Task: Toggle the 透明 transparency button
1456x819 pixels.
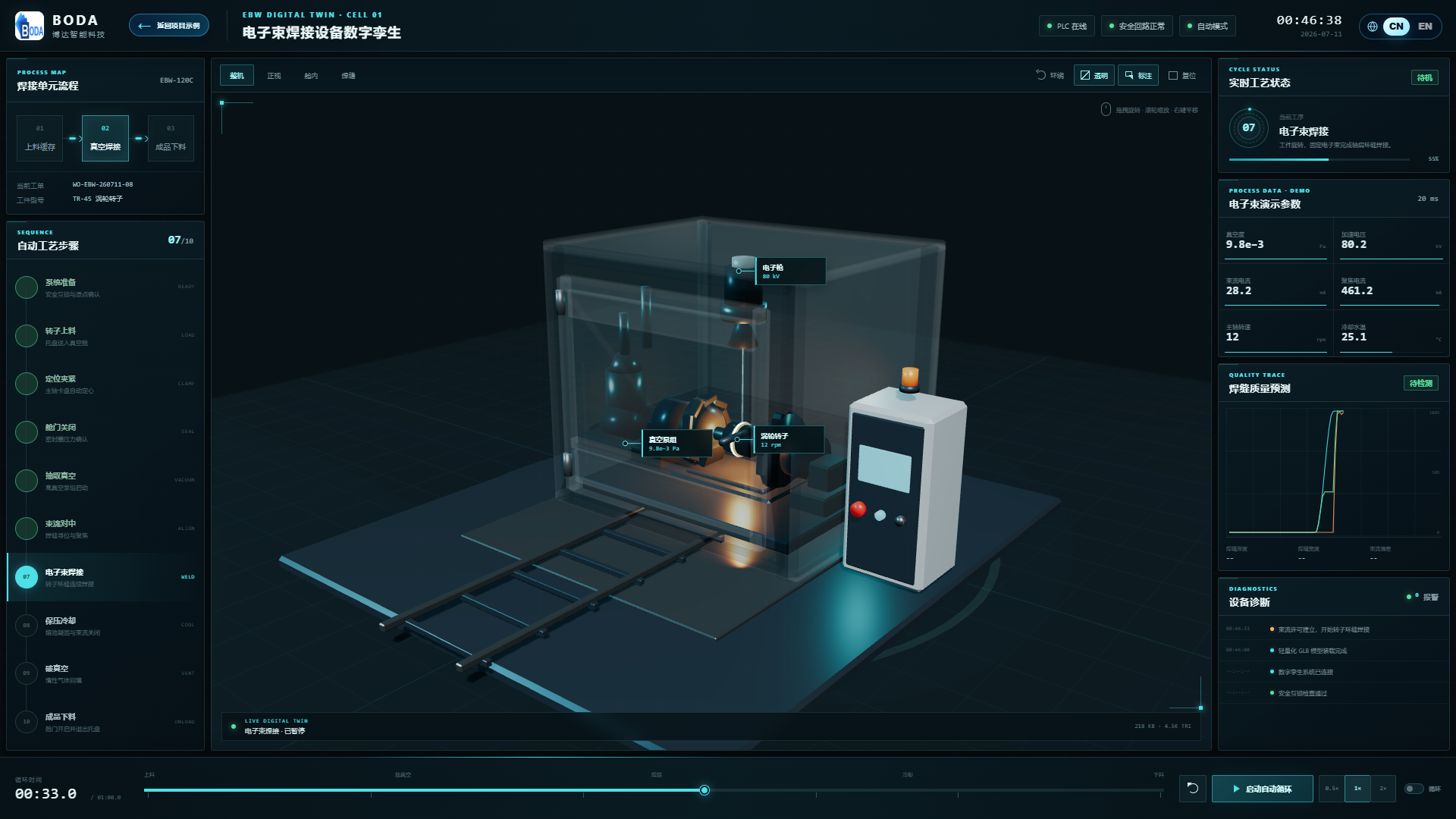Action: (1094, 75)
